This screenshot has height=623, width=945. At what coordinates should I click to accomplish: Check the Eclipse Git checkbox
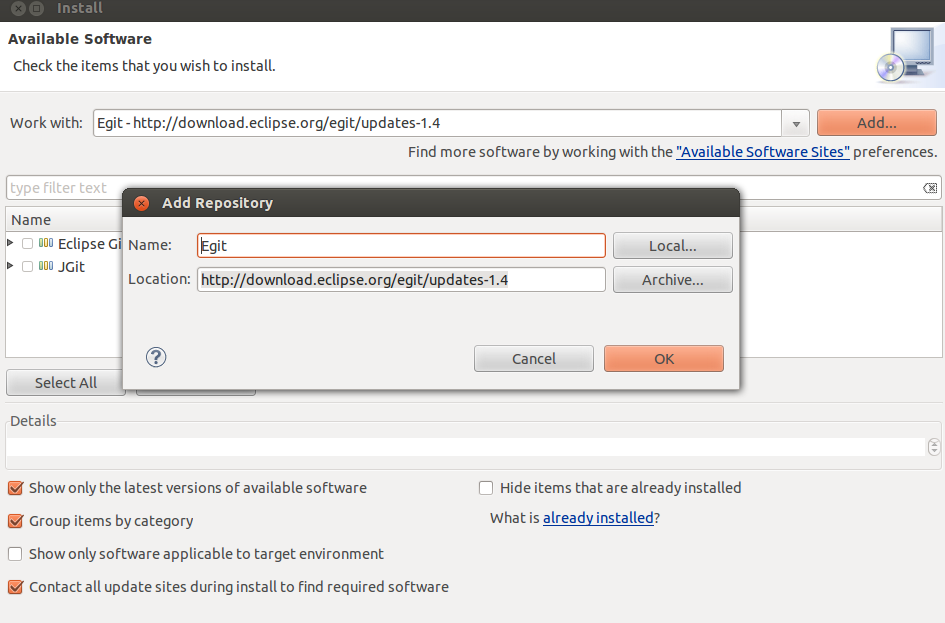[x=27, y=243]
